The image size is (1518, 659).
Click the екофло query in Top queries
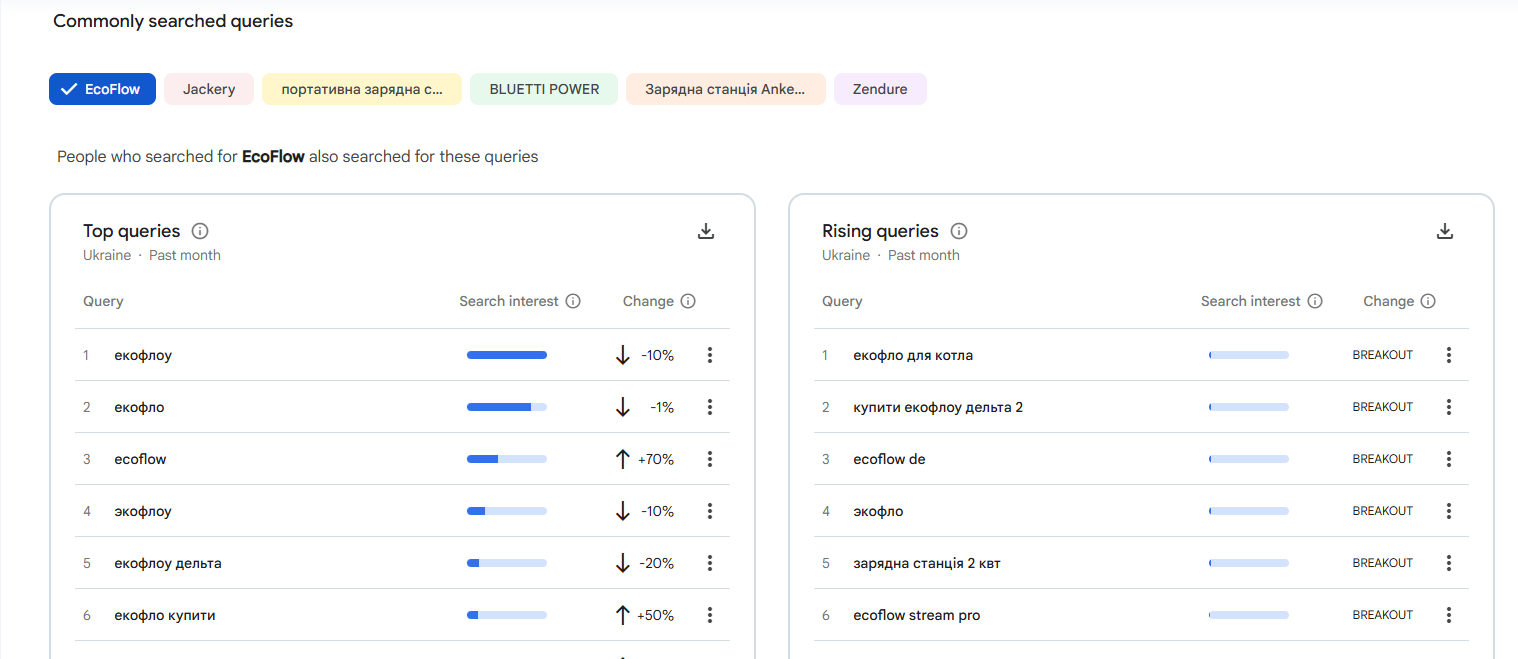click(x=139, y=407)
